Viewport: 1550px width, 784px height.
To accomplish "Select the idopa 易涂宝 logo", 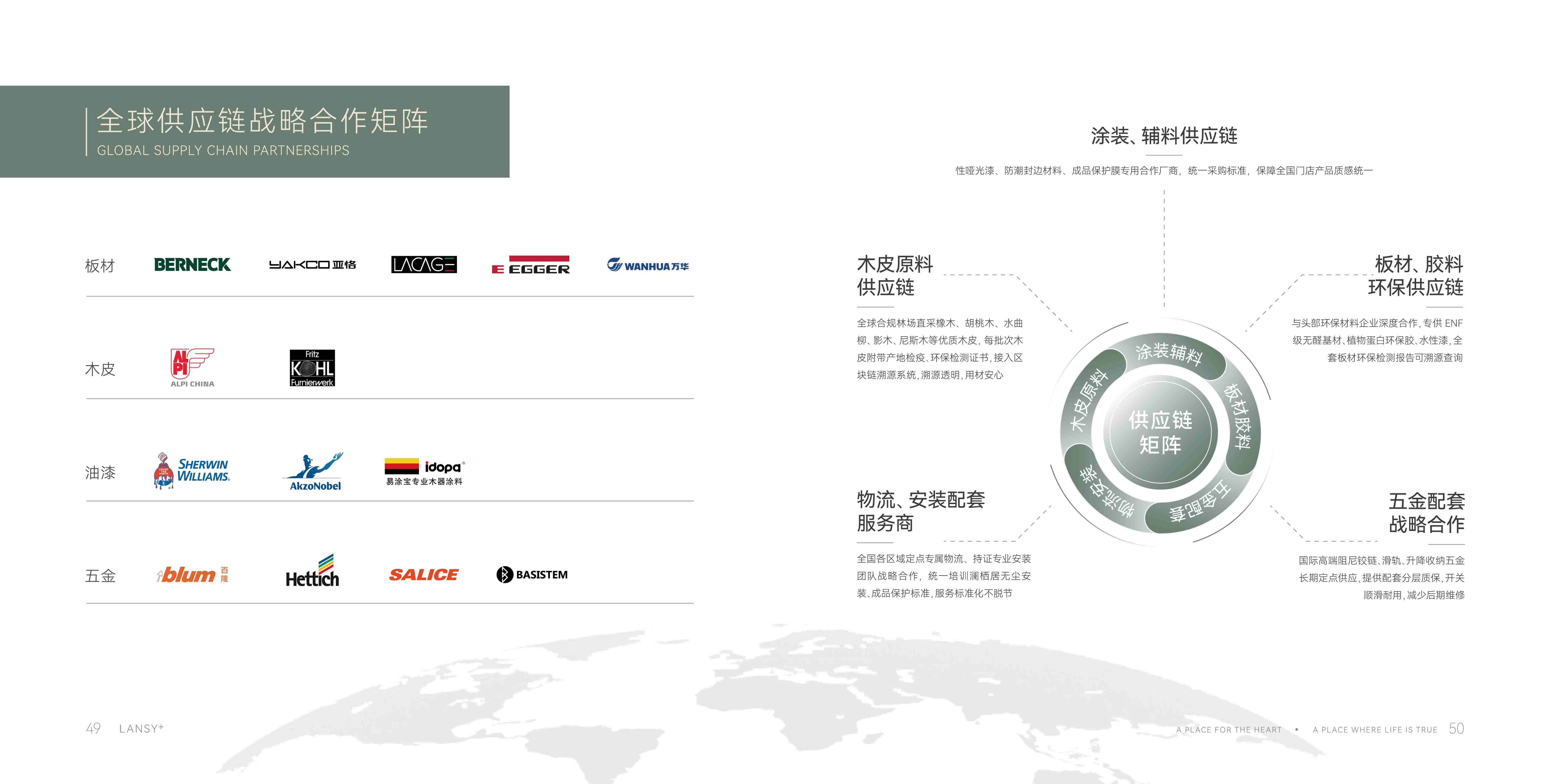I will click(425, 472).
